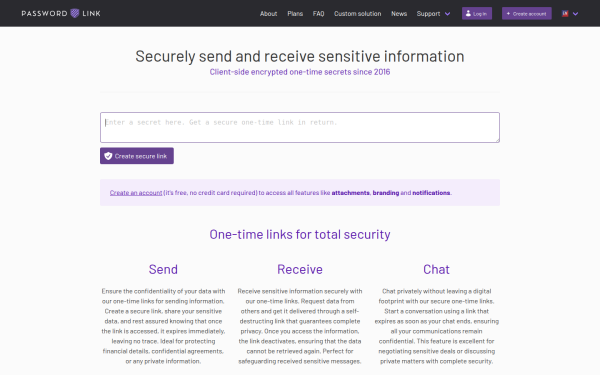Follow the 'Create an account' link
Image resolution: width=600 pixels, height=375 pixels.
[x=136, y=193]
